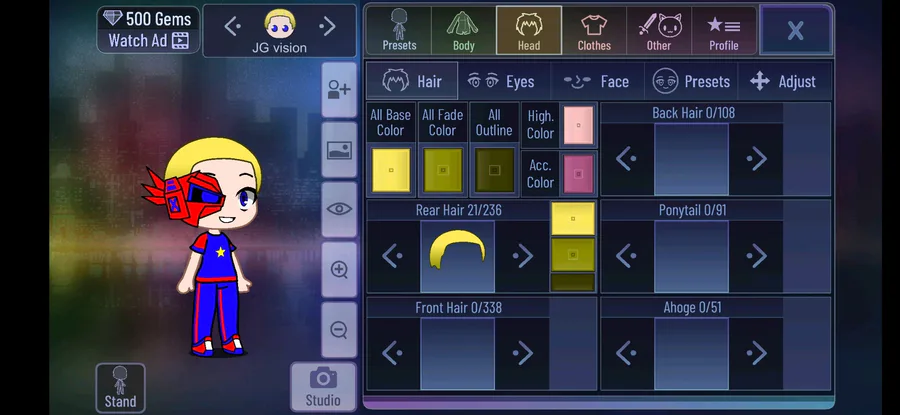Close the editor with X button
900x415 pixels.
[x=796, y=30]
